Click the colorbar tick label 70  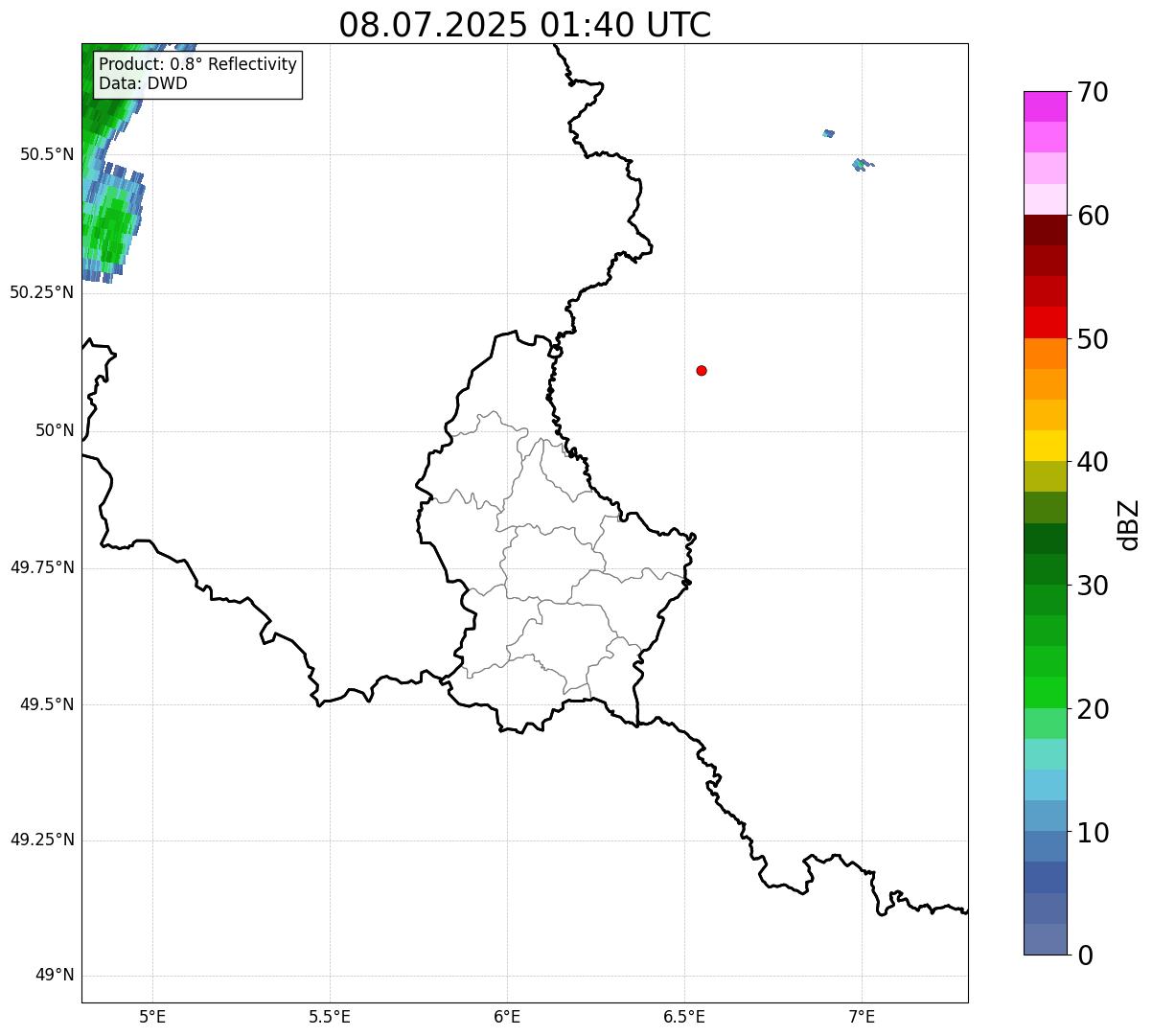[x=1093, y=92]
